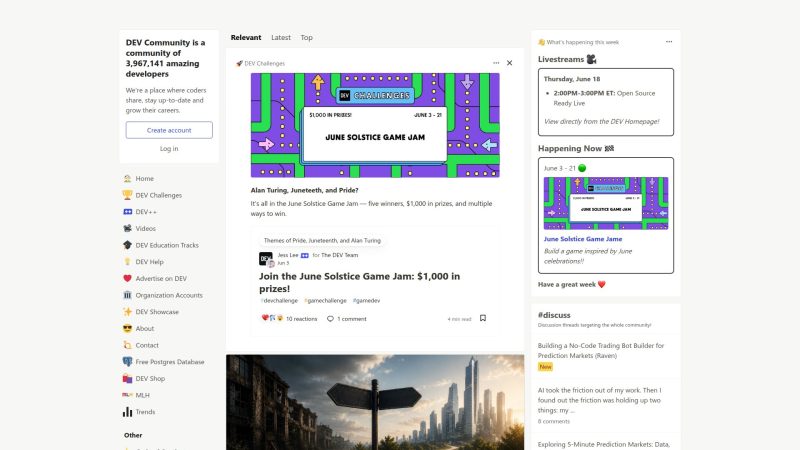Click the MLH logo icon
This screenshot has height=450, width=800.
click(x=128, y=395)
